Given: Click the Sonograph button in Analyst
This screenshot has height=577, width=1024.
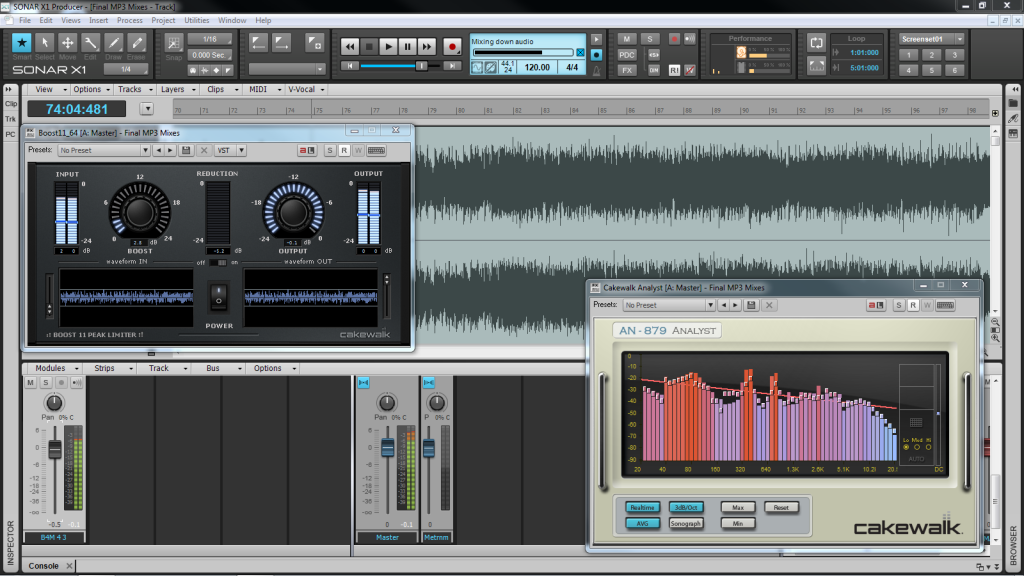Looking at the screenshot, I should tap(686, 523).
